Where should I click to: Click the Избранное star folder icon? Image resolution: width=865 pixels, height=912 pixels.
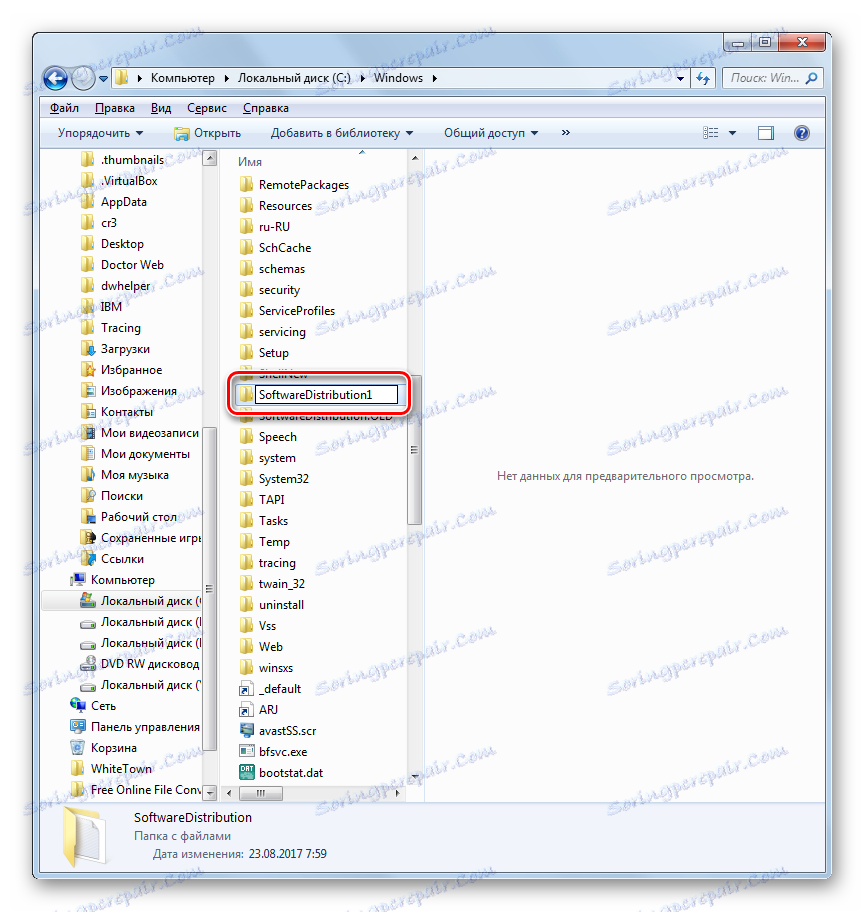[88, 370]
